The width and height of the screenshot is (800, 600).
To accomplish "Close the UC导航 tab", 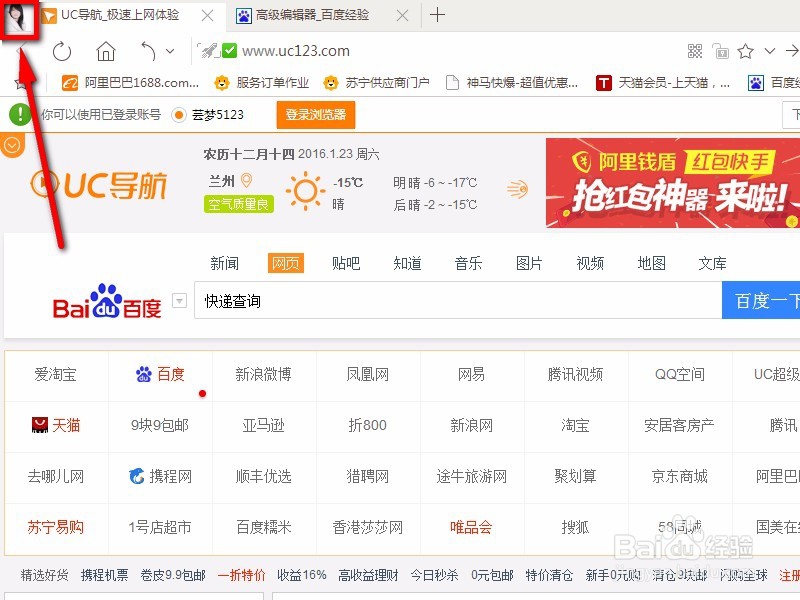I will coord(207,16).
